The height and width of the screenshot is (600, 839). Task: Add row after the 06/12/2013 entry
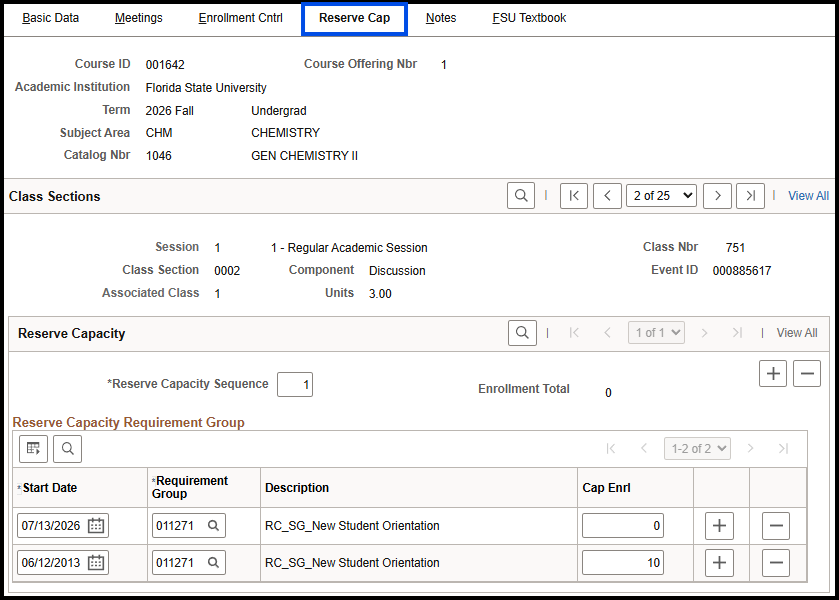tap(719, 563)
